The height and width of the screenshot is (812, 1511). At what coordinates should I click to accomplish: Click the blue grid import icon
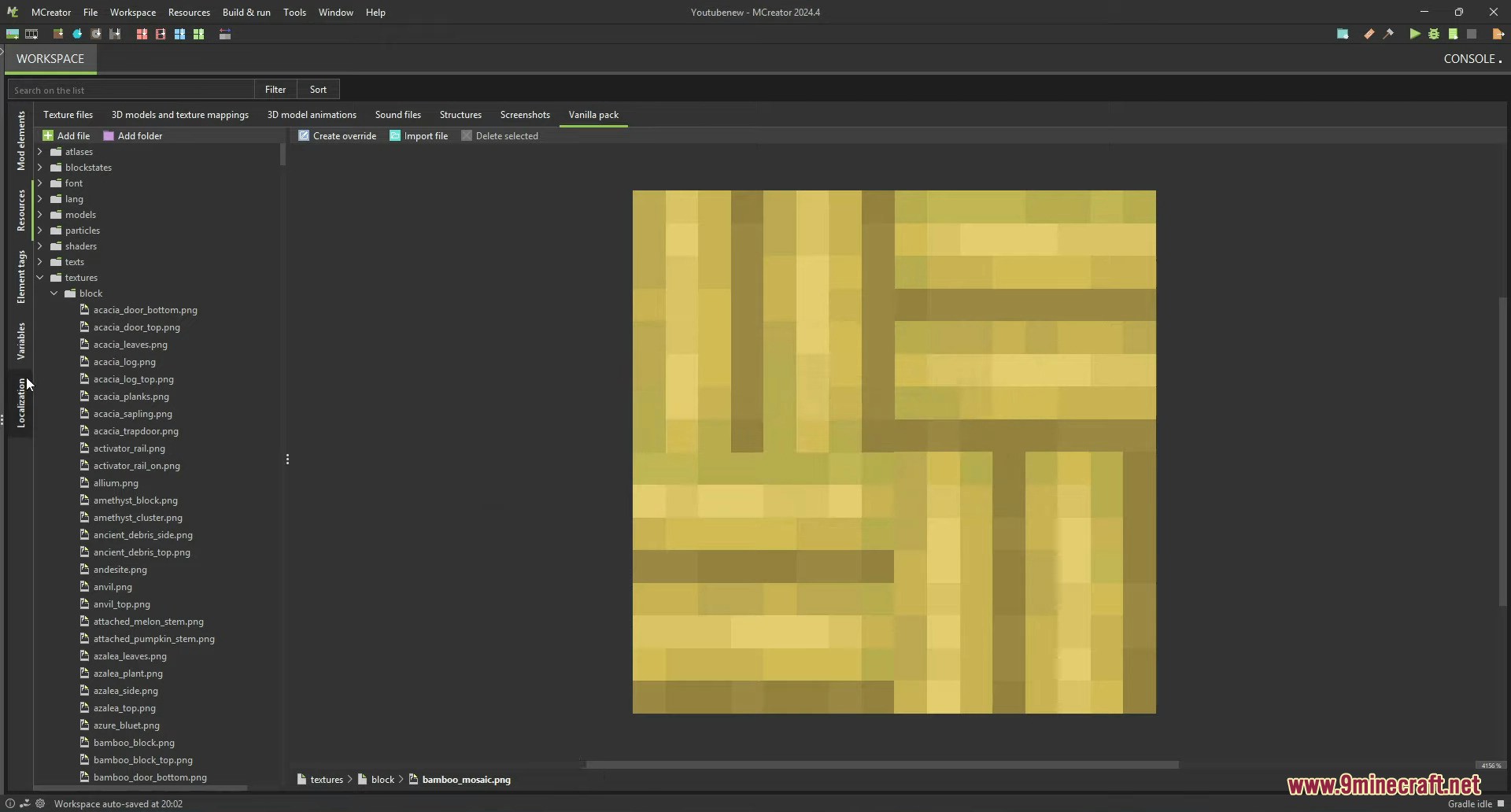(179, 34)
